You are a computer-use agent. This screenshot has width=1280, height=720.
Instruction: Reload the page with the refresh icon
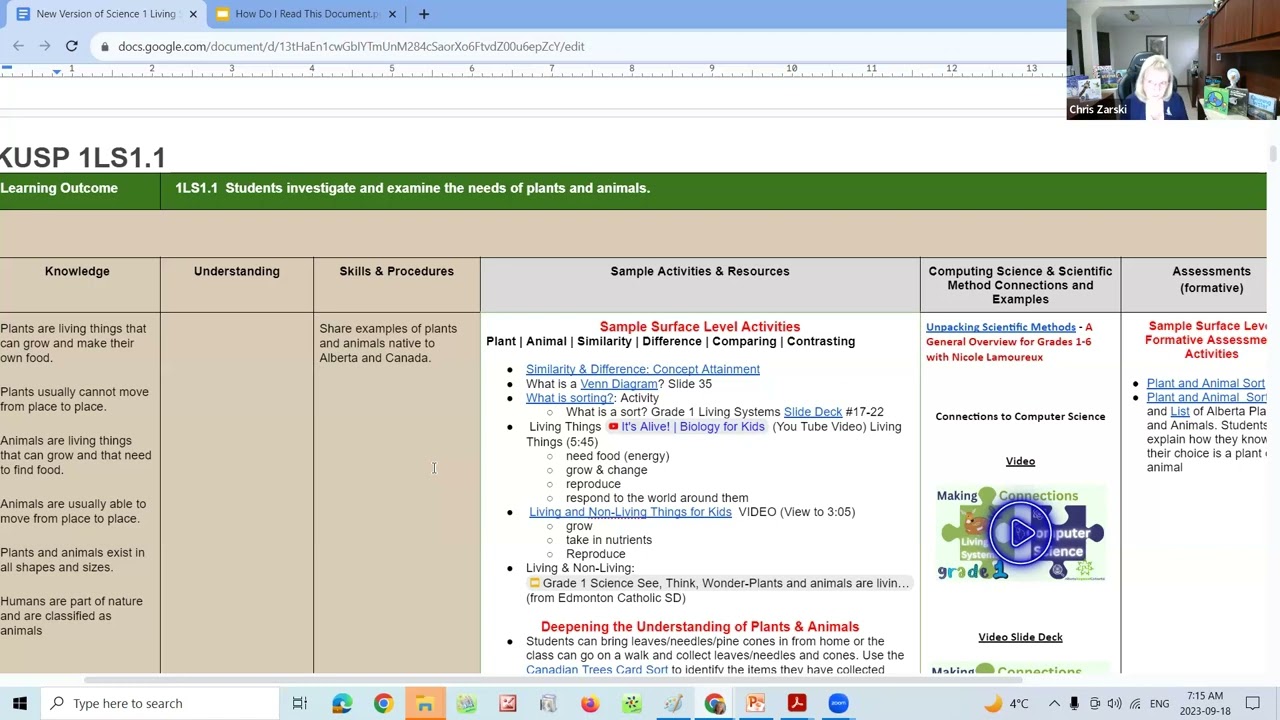click(72, 46)
